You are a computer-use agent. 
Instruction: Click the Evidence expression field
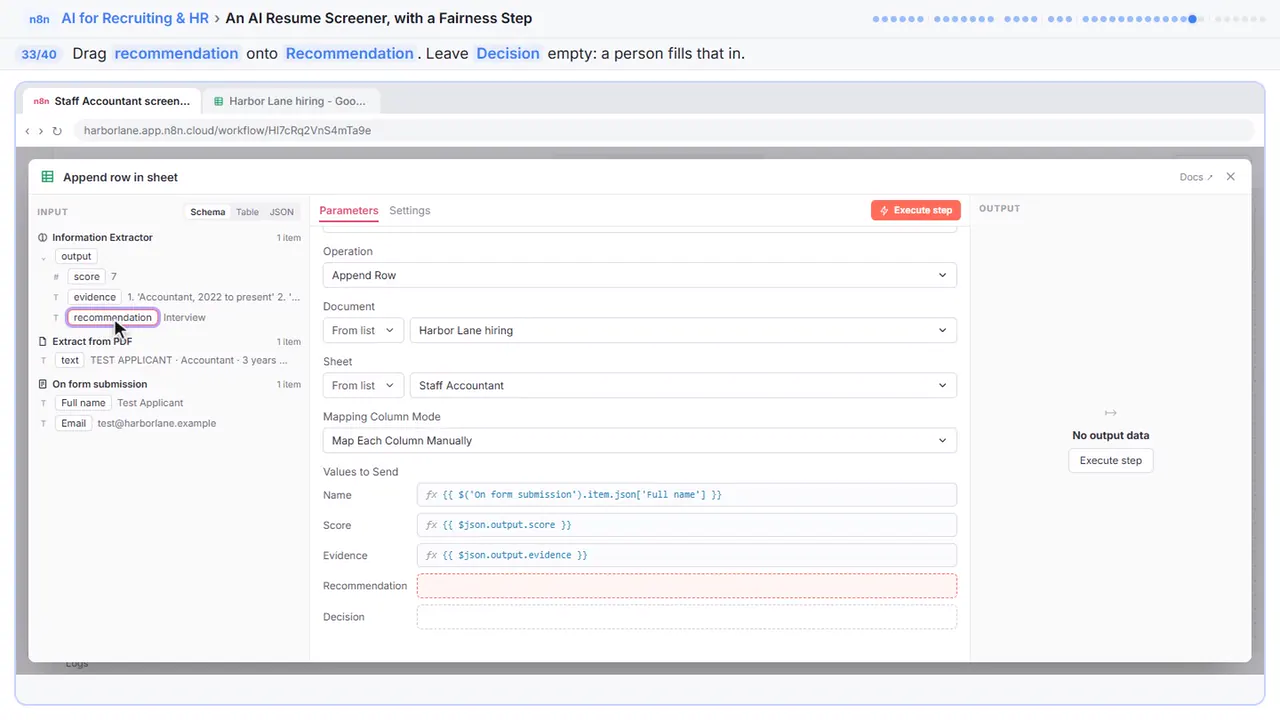[x=687, y=555]
